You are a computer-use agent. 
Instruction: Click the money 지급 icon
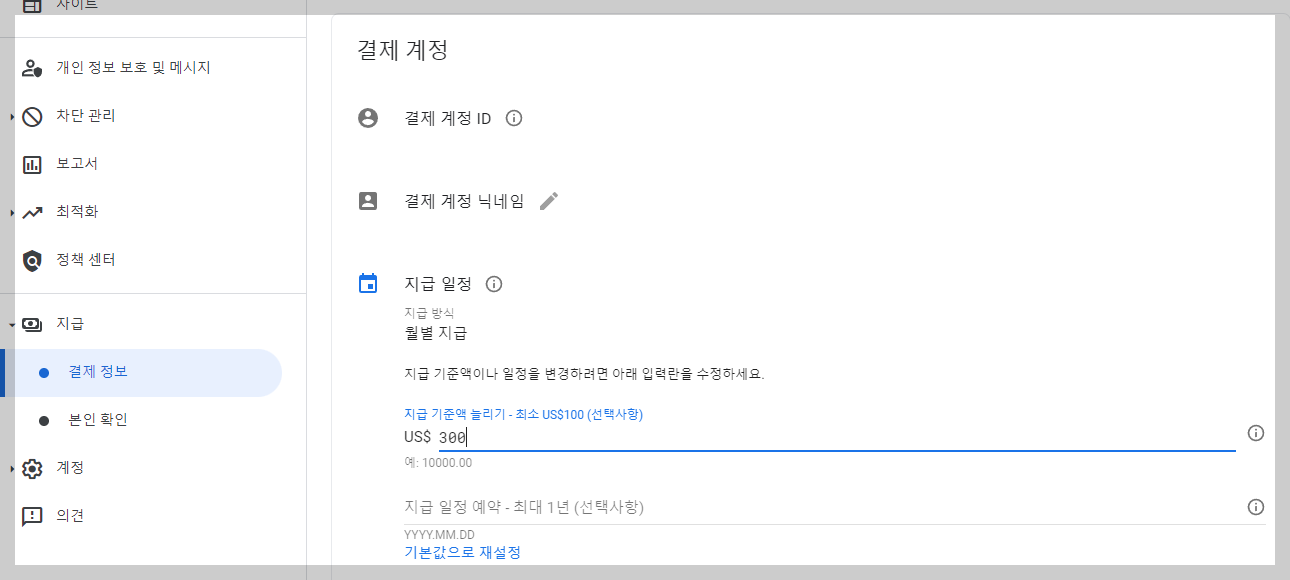coord(32,324)
